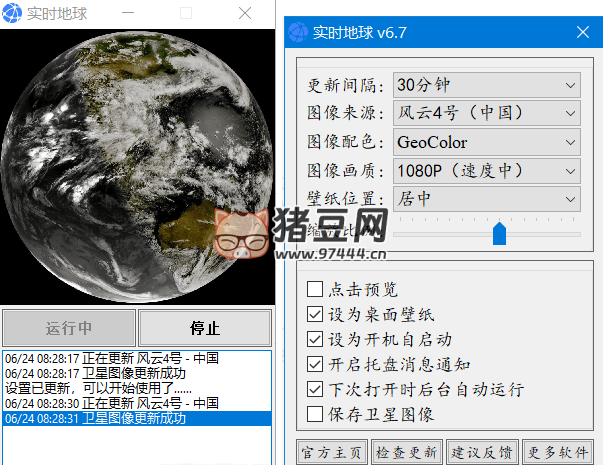This screenshot has width=603, height=465.
Task: Enable the 点击预览 checkbox
Action: point(315,290)
